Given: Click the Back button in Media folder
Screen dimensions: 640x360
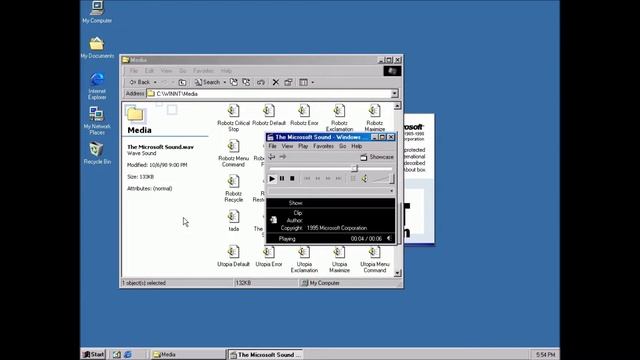Looking at the screenshot, I should coord(140,82).
